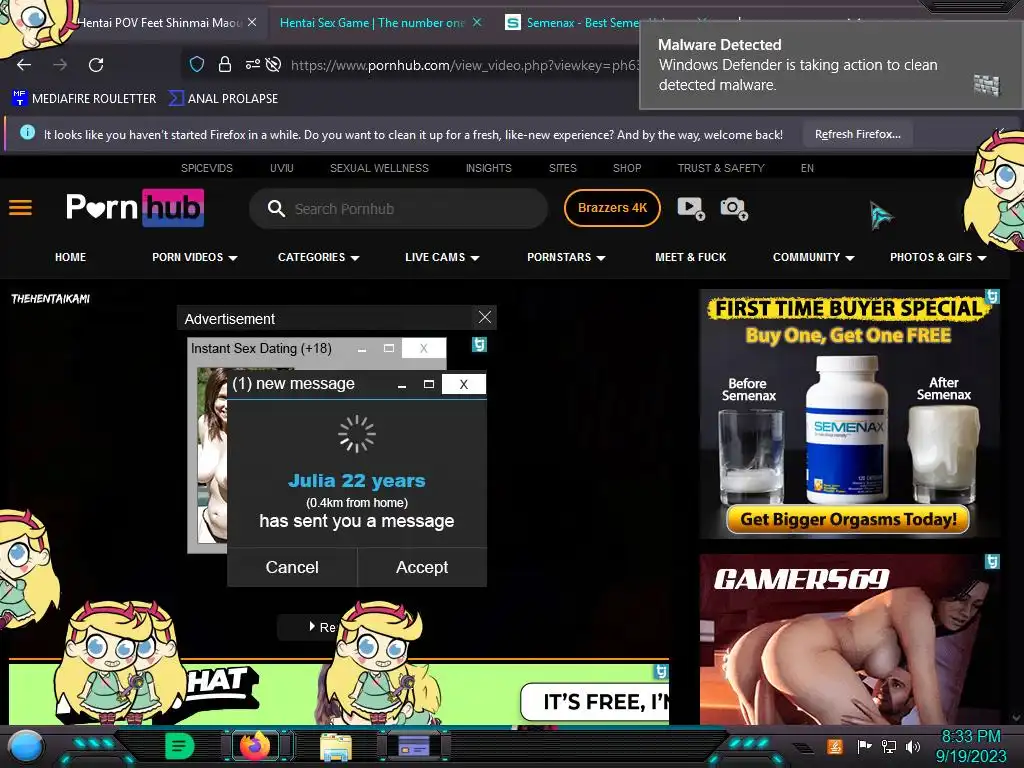Open the TRUST & SAFETY link

tap(721, 168)
